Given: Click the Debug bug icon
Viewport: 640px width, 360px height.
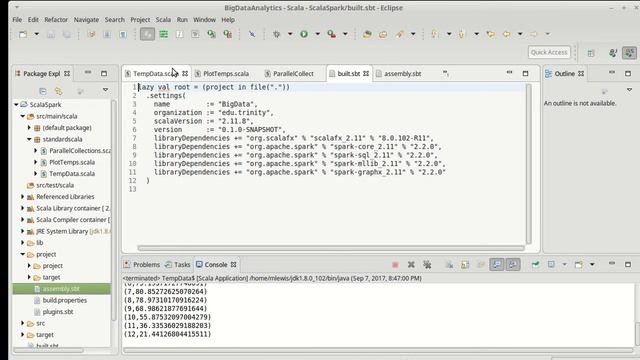Looking at the screenshot, I should point(276,34).
